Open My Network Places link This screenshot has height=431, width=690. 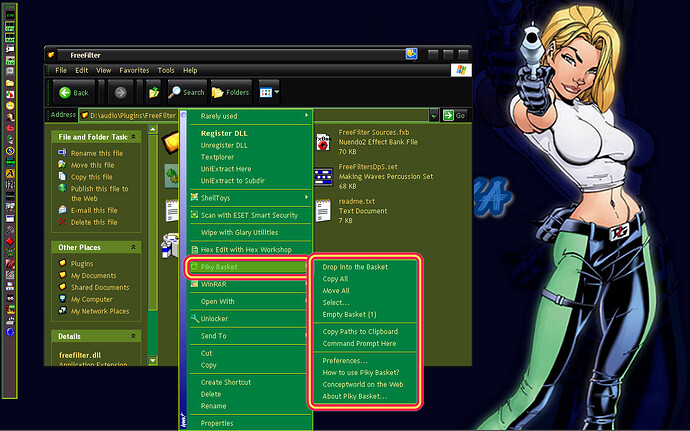tap(99, 311)
